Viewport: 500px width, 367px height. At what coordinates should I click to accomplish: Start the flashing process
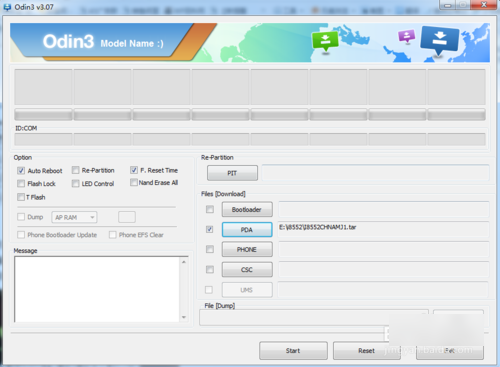pyautogui.click(x=293, y=351)
